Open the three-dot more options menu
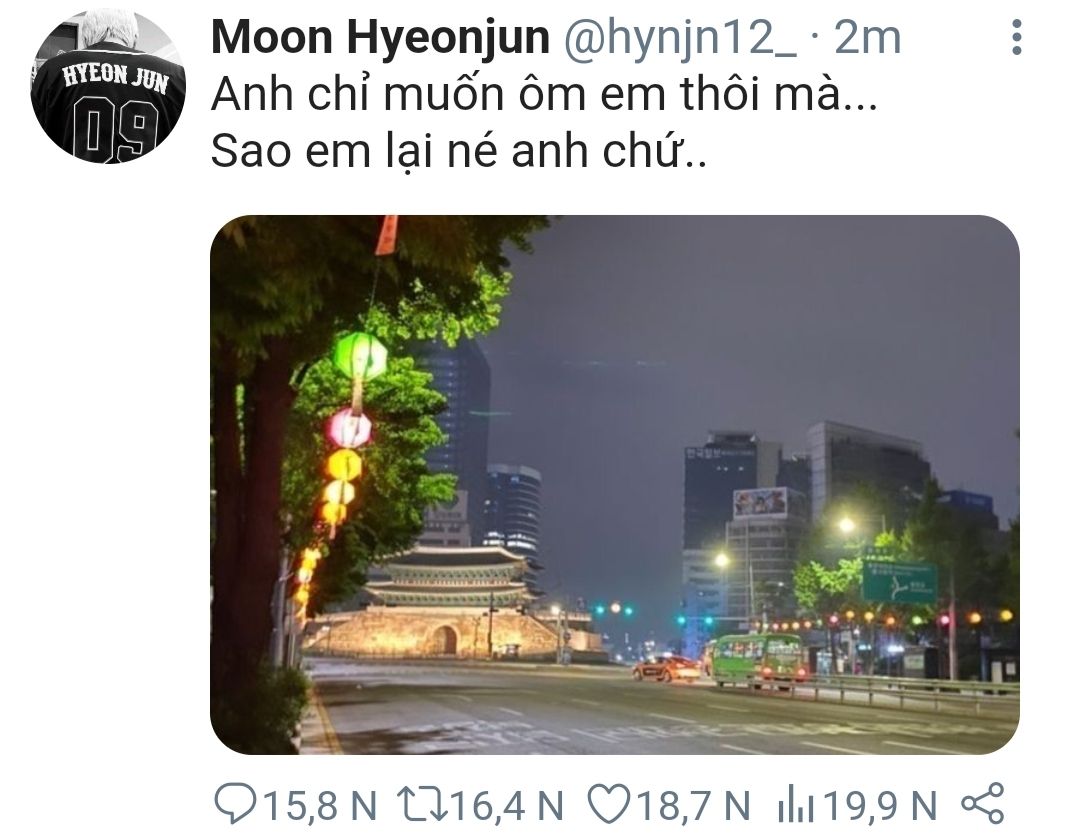 [x=1016, y=37]
